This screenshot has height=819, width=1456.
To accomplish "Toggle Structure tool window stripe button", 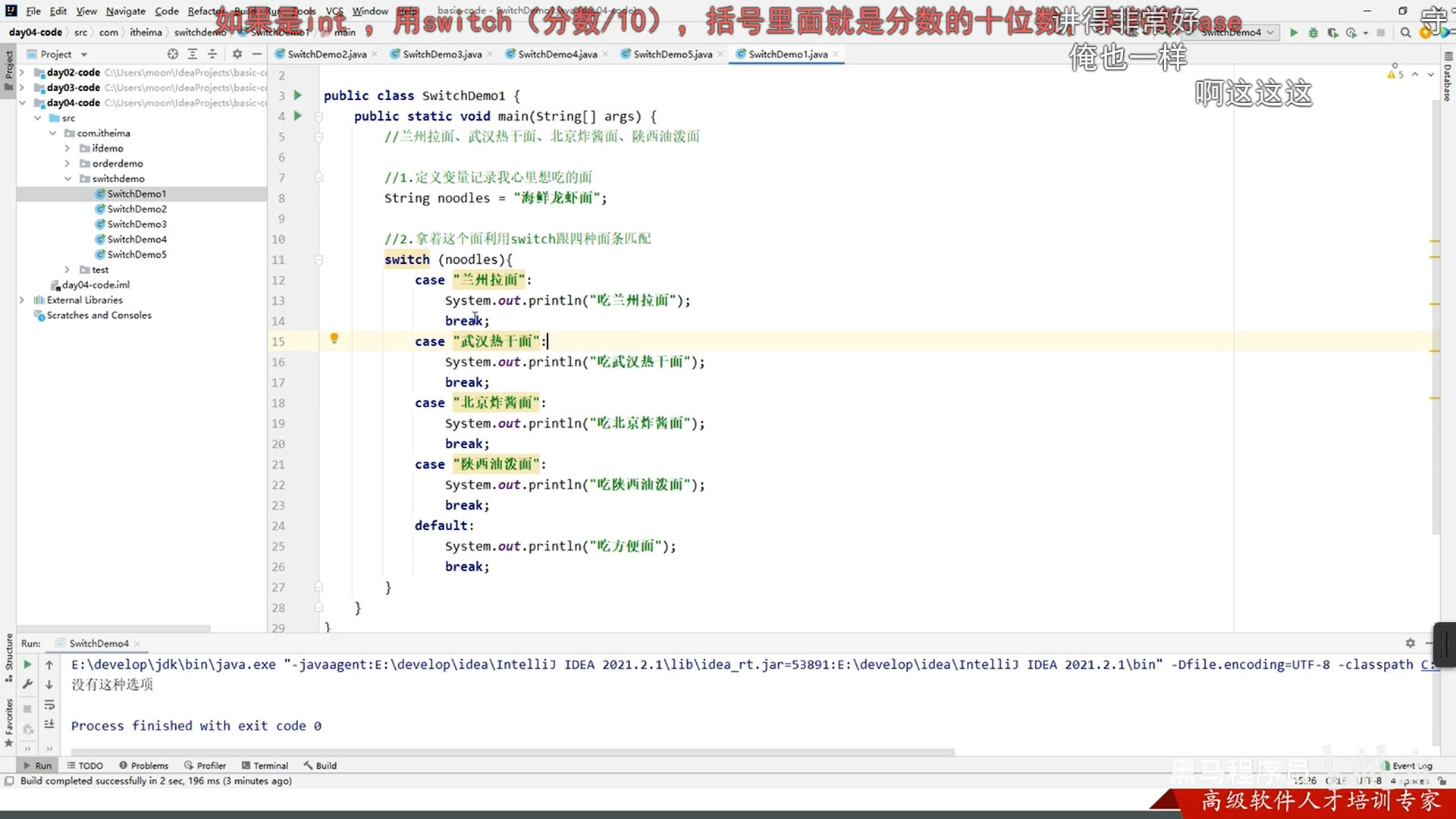I will pos(8,657).
